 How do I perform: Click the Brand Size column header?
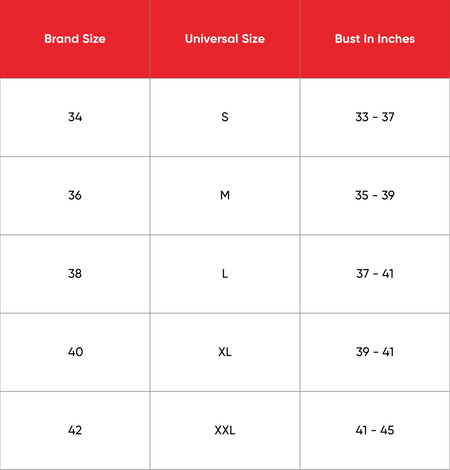point(75,39)
